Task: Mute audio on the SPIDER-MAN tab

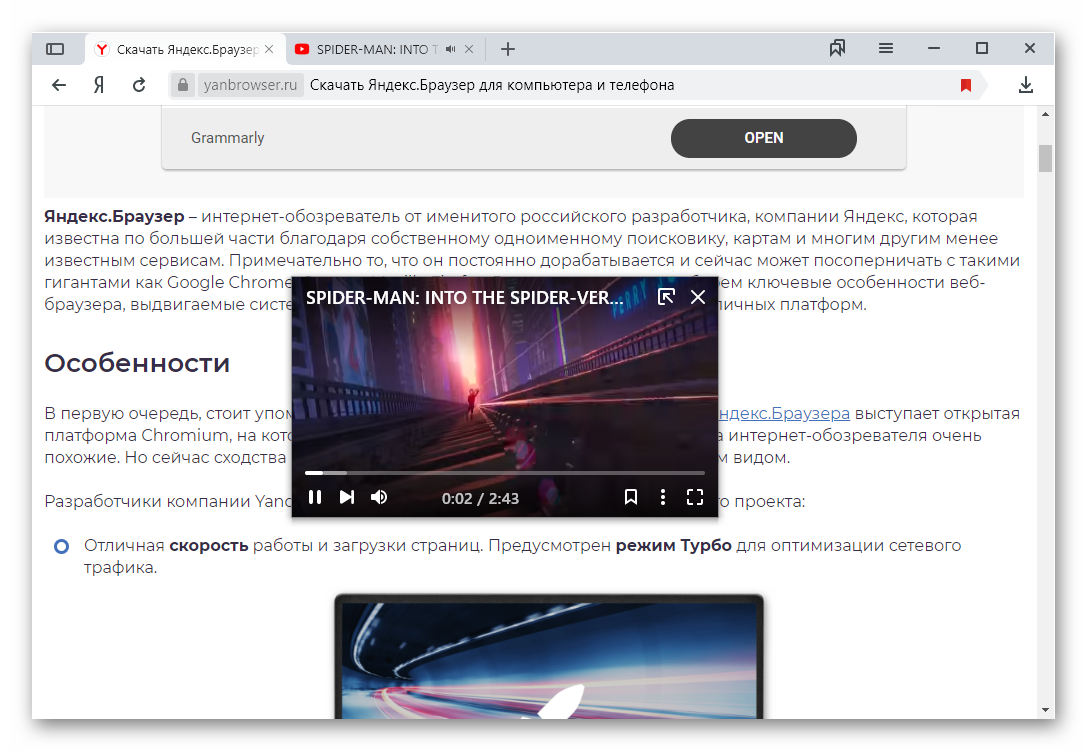Action: tap(450, 48)
